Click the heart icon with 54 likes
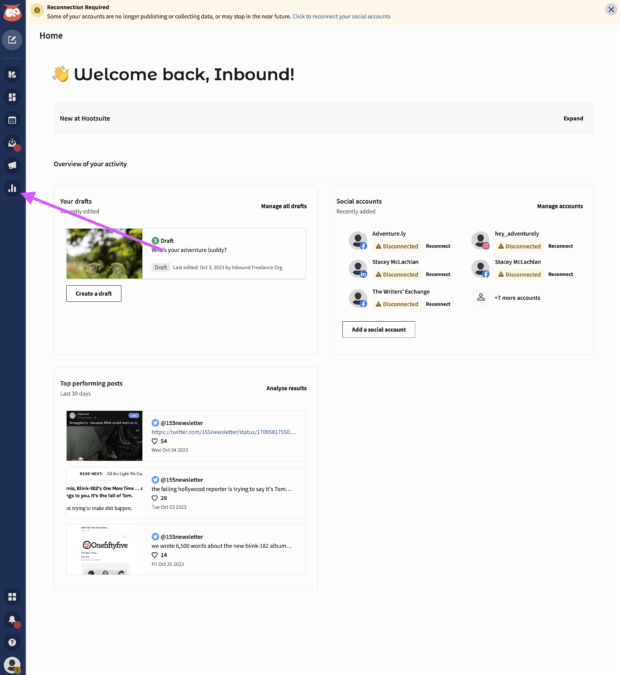Screen dimensions: 620x675 [x=155, y=441]
